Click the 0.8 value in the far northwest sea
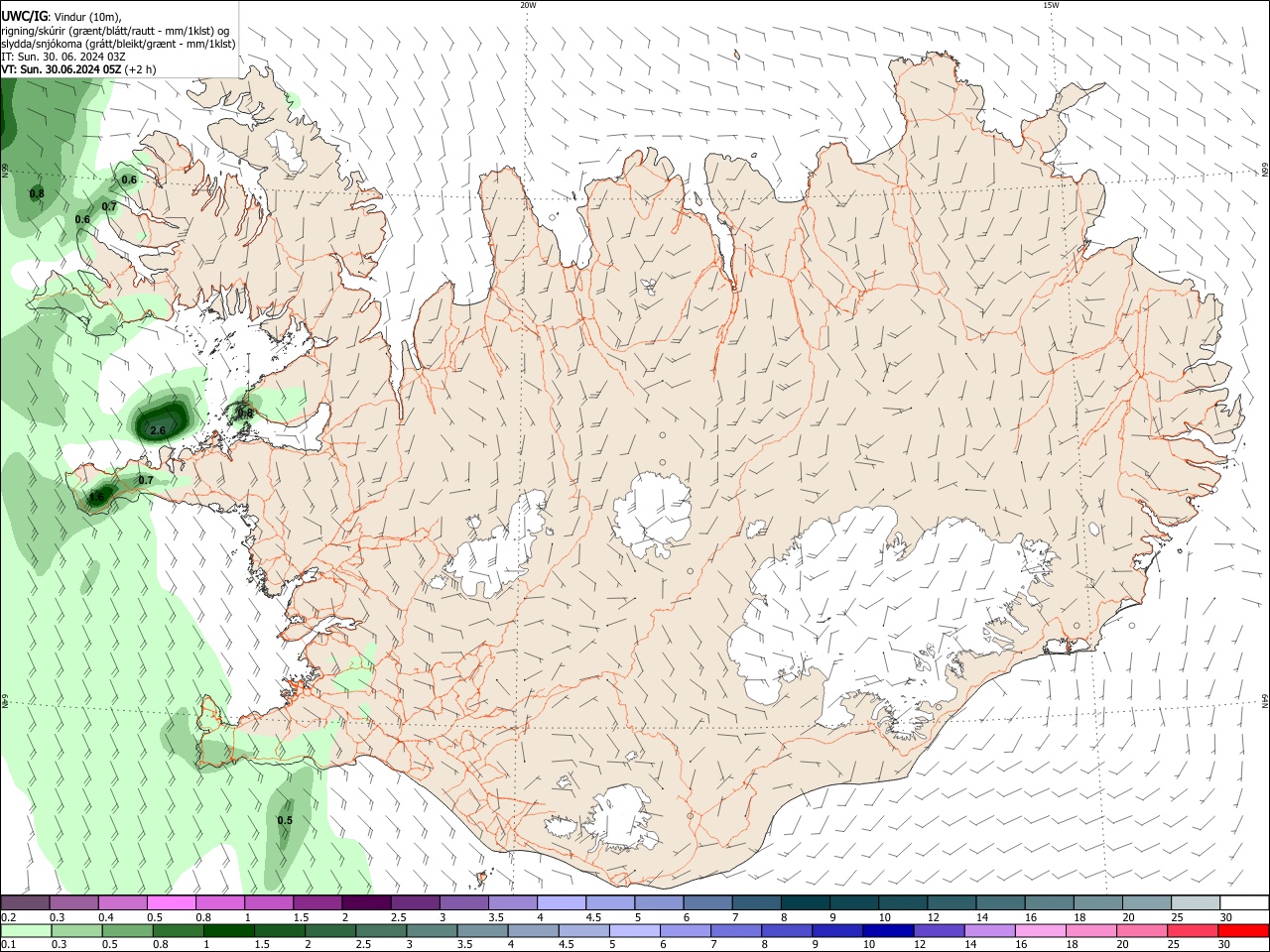The height and width of the screenshot is (952, 1270). point(37,193)
